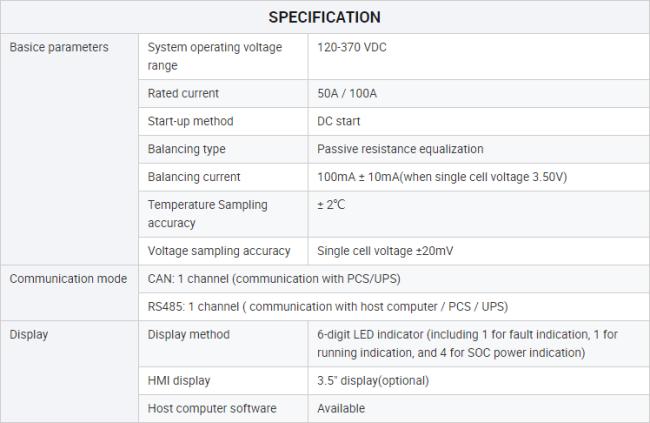Select the Balancing current label

click(194, 177)
